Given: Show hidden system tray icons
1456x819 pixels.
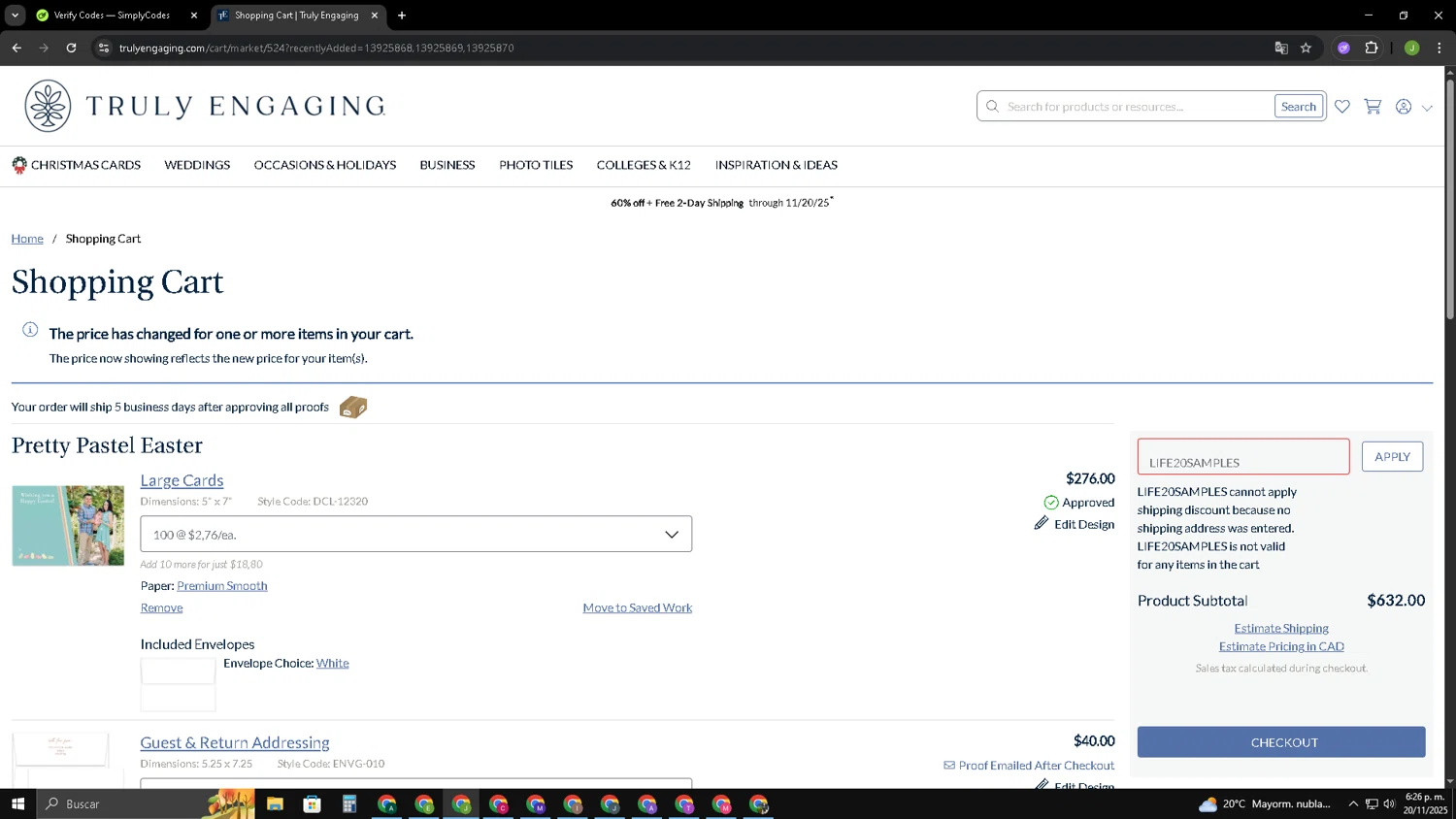Looking at the screenshot, I should (x=1353, y=803).
